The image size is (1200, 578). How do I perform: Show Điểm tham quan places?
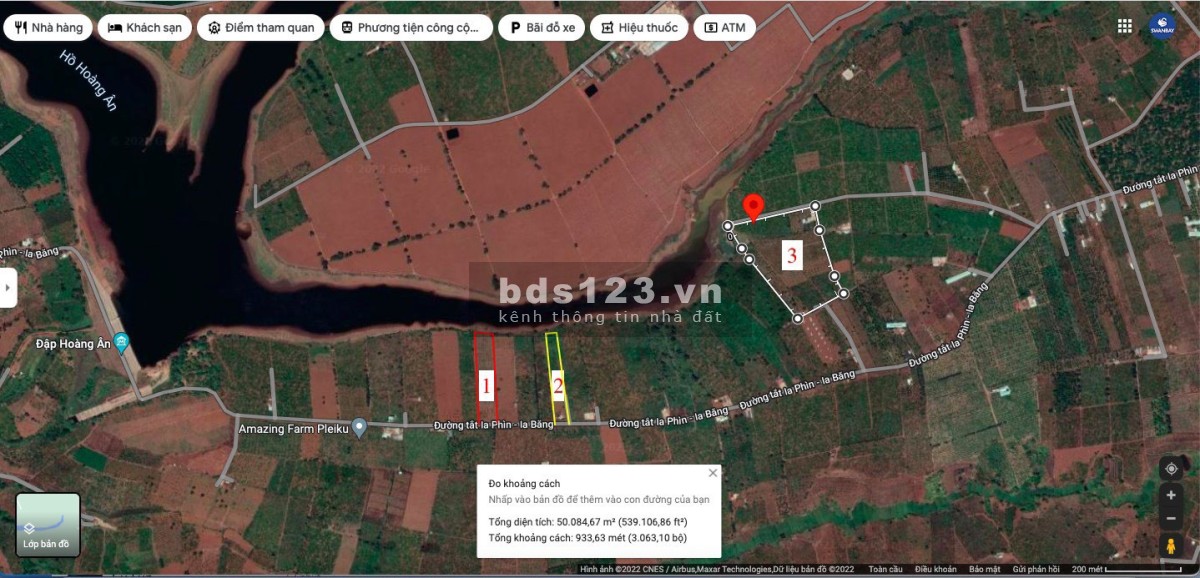259,27
